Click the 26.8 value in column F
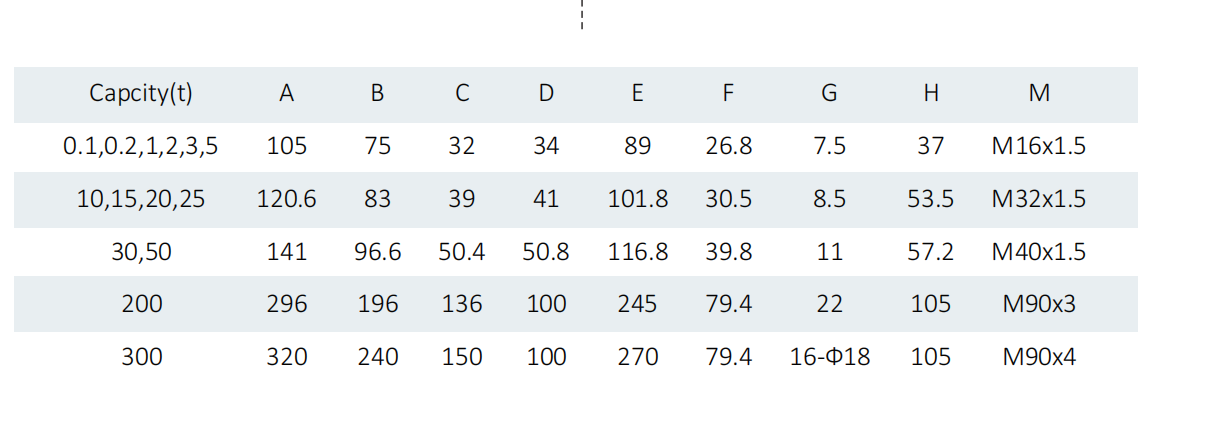 [x=728, y=147]
